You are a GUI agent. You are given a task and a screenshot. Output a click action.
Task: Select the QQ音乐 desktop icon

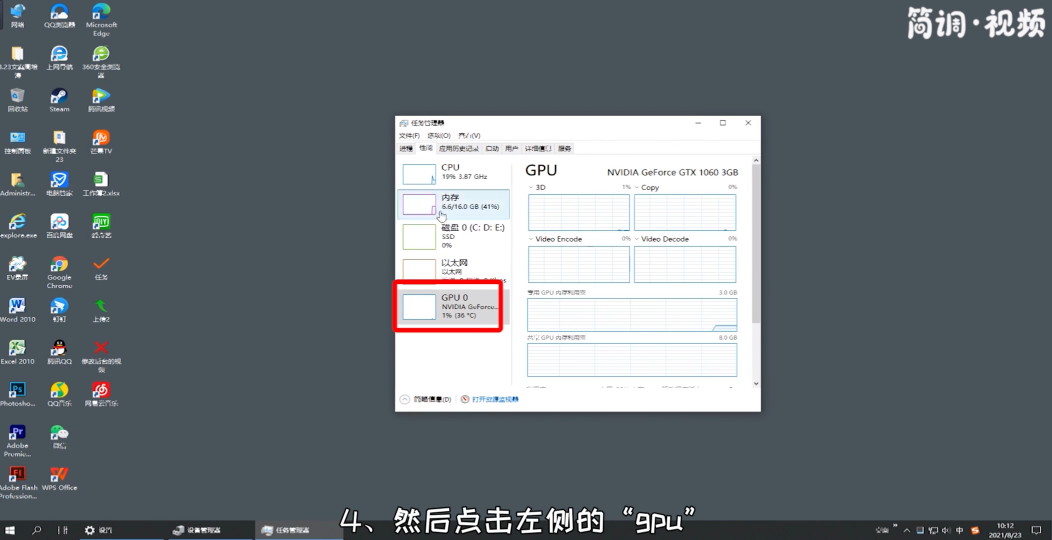coord(59,394)
